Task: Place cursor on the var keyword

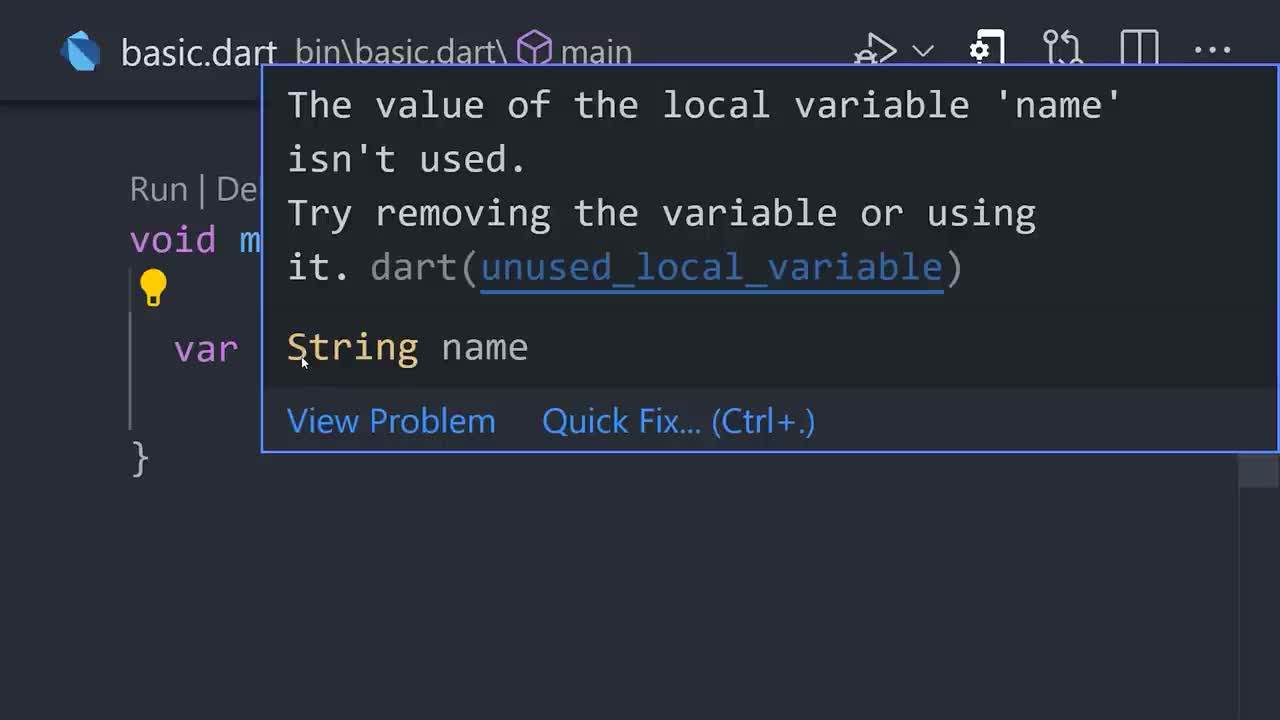Action: coord(206,349)
